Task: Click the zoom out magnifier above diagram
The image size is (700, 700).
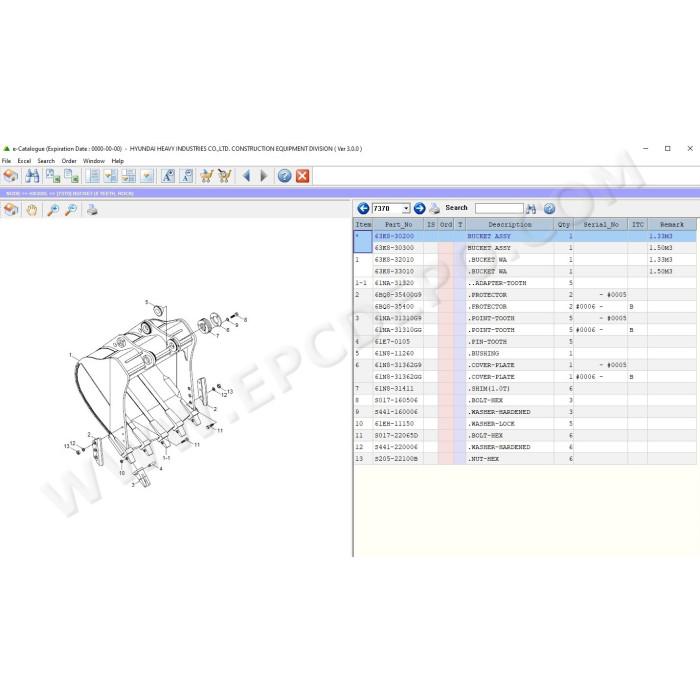Action: (x=71, y=209)
